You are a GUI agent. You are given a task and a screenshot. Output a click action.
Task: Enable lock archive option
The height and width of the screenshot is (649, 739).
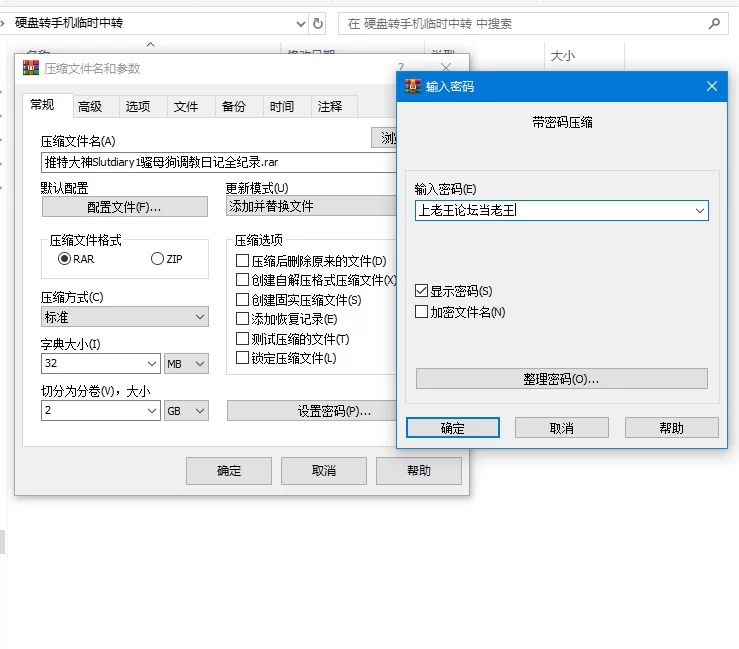click(x=242, y=358)
